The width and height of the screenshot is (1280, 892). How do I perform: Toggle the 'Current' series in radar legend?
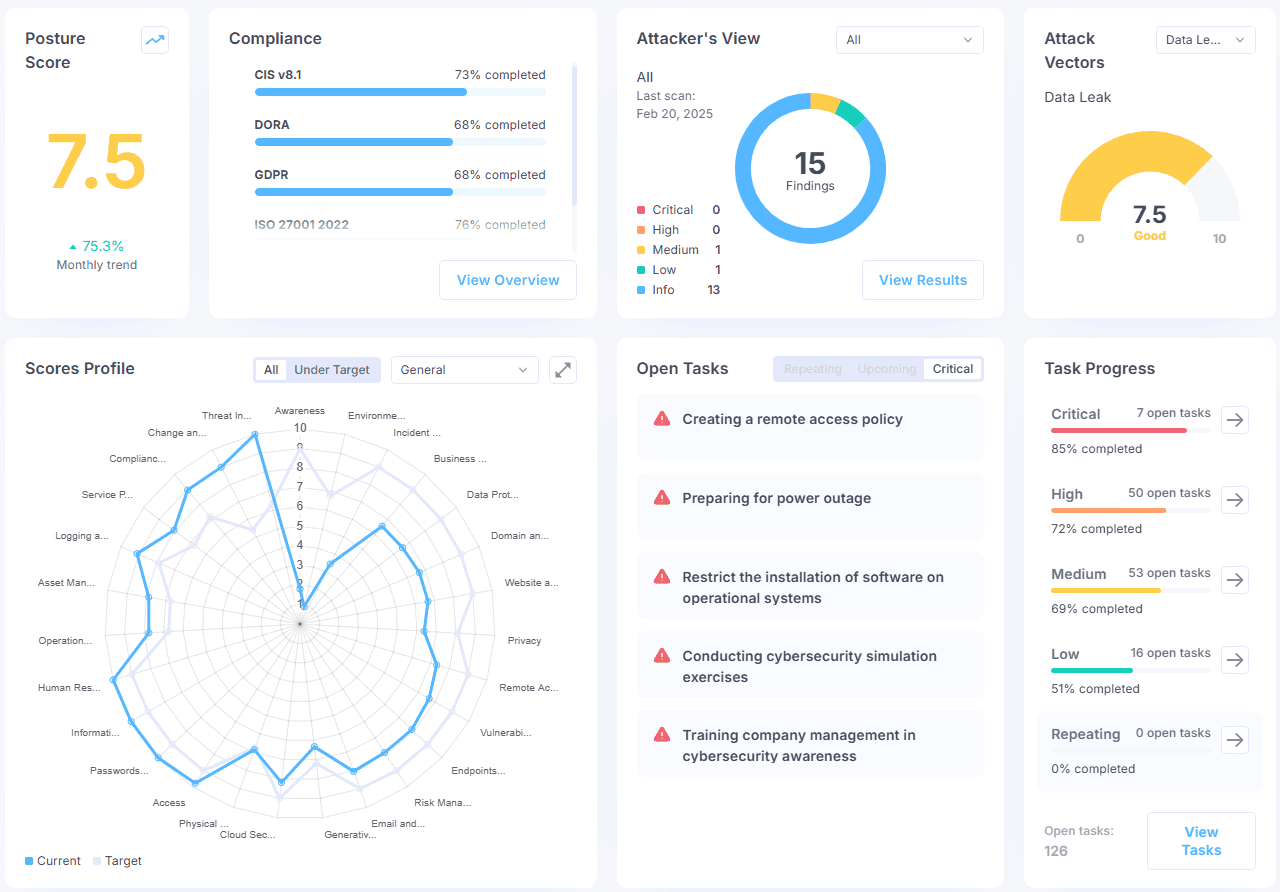(53, 861)
